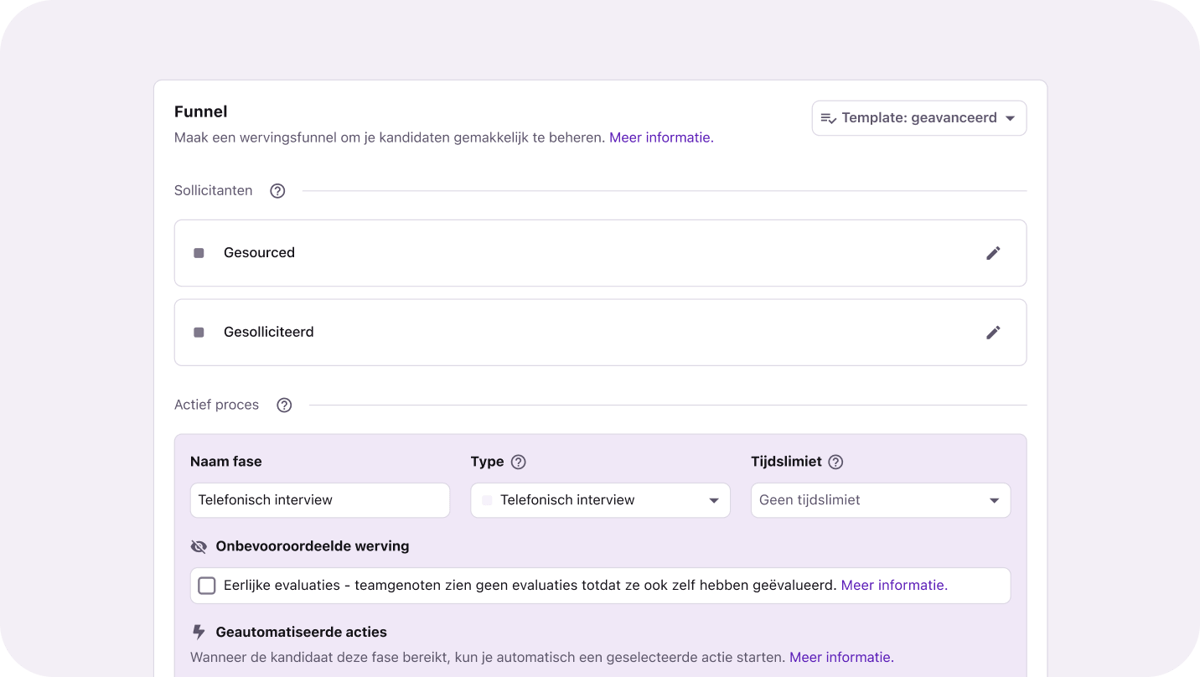Click Meer informatie link under Funnel heading
1200x677 pixels.
point(661,138)
